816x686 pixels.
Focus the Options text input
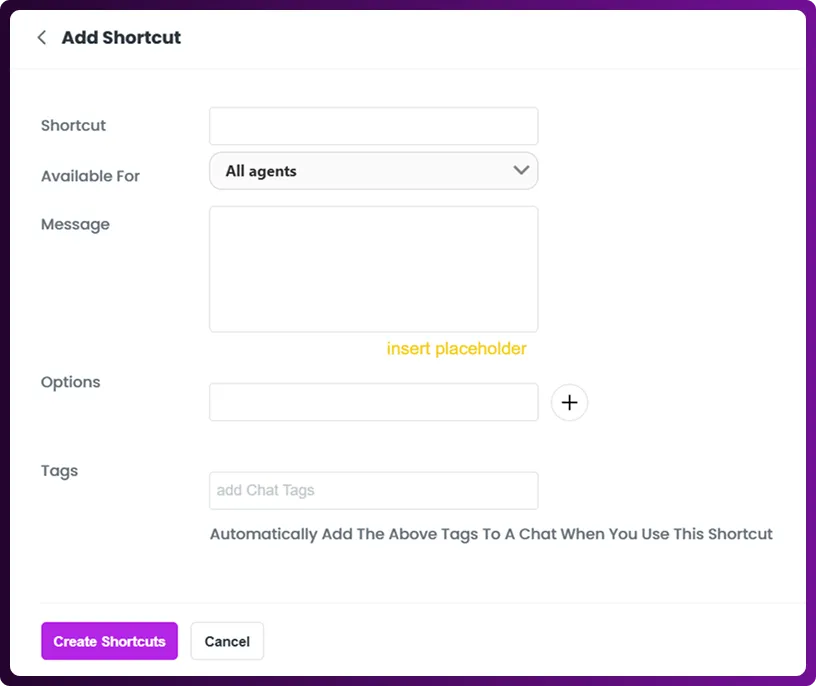coord(373,402)
